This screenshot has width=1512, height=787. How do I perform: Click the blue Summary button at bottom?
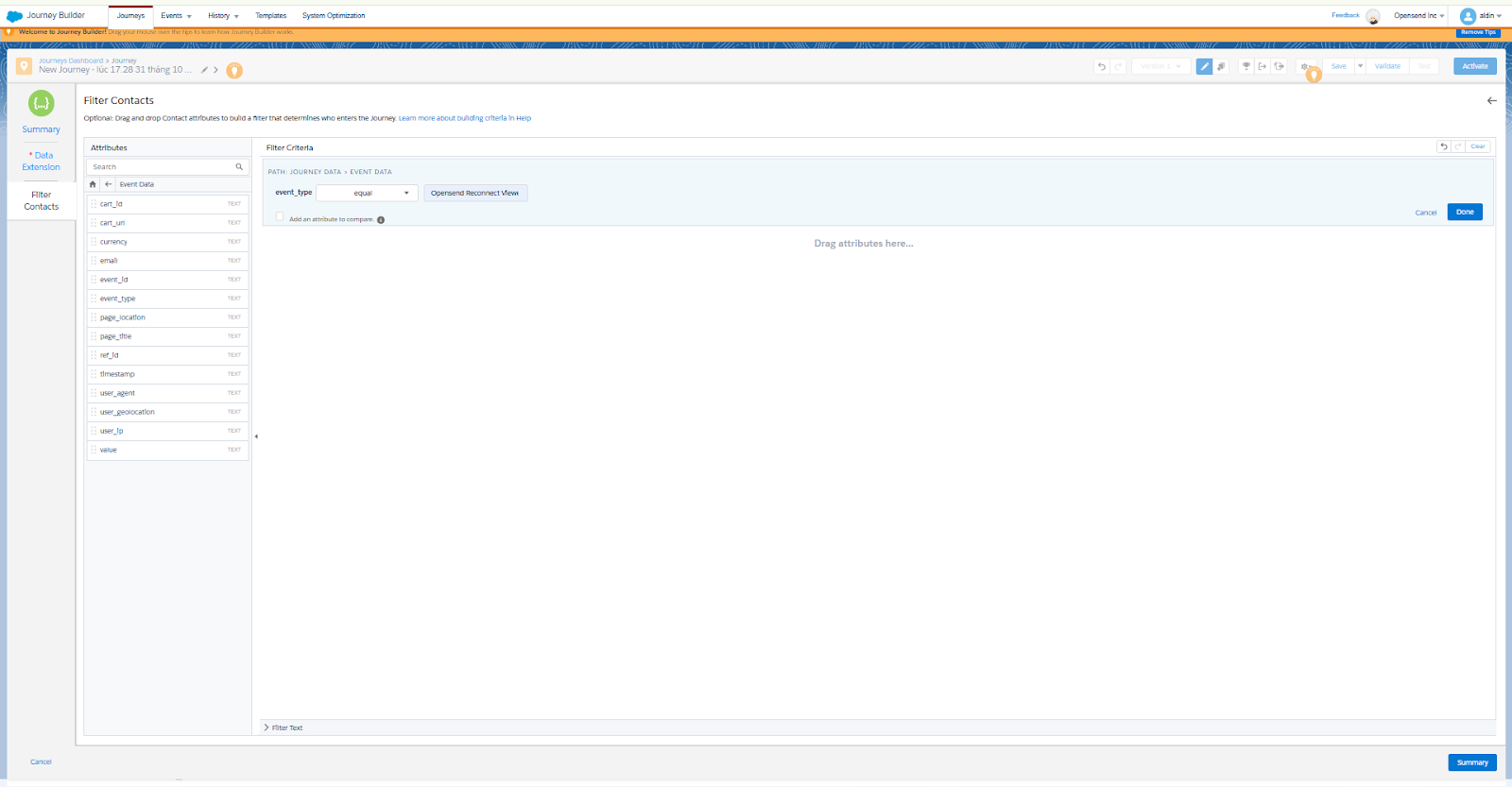1471,762
